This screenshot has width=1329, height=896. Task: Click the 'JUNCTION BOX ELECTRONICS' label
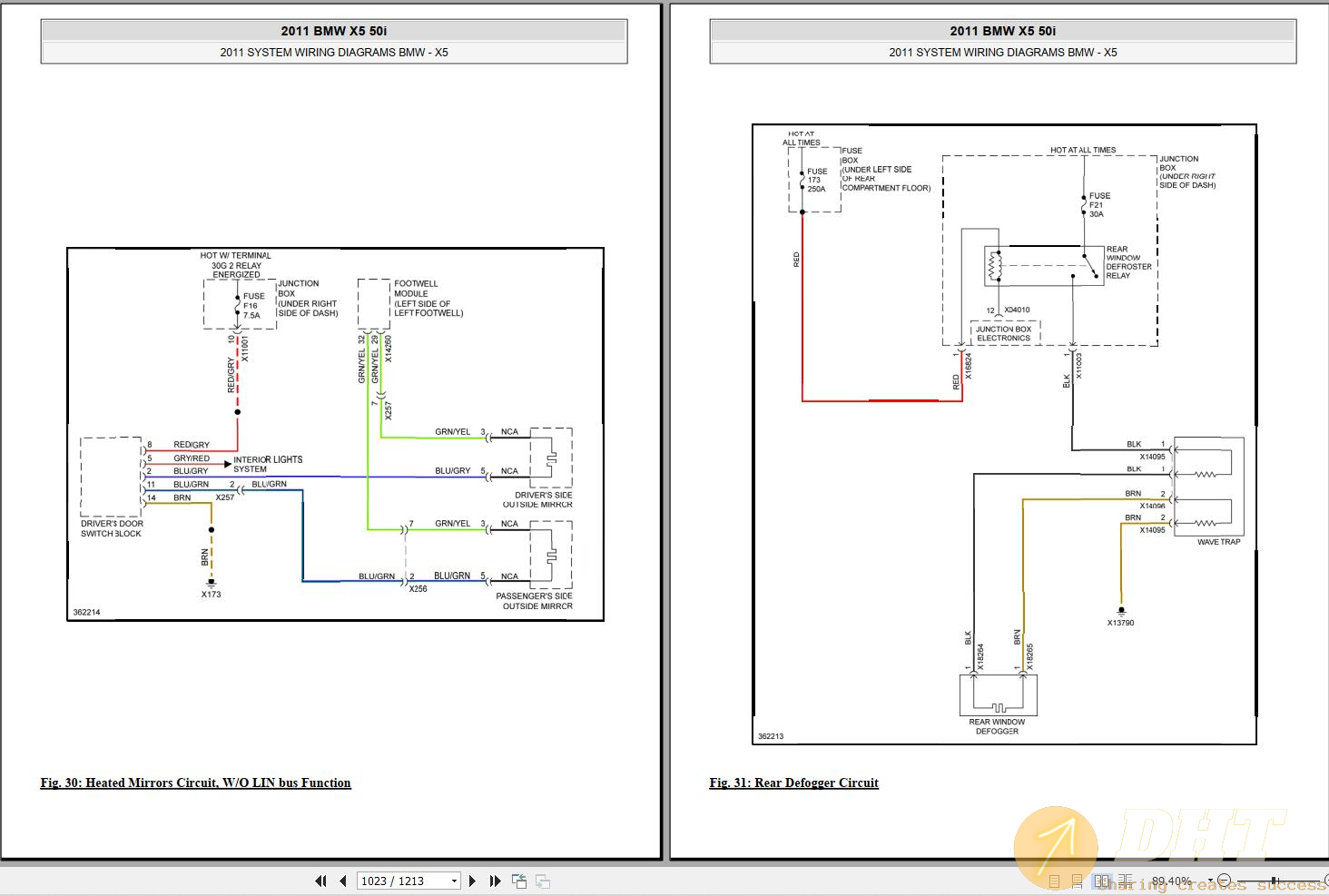pyautogui.click(x=1003, y=333)
